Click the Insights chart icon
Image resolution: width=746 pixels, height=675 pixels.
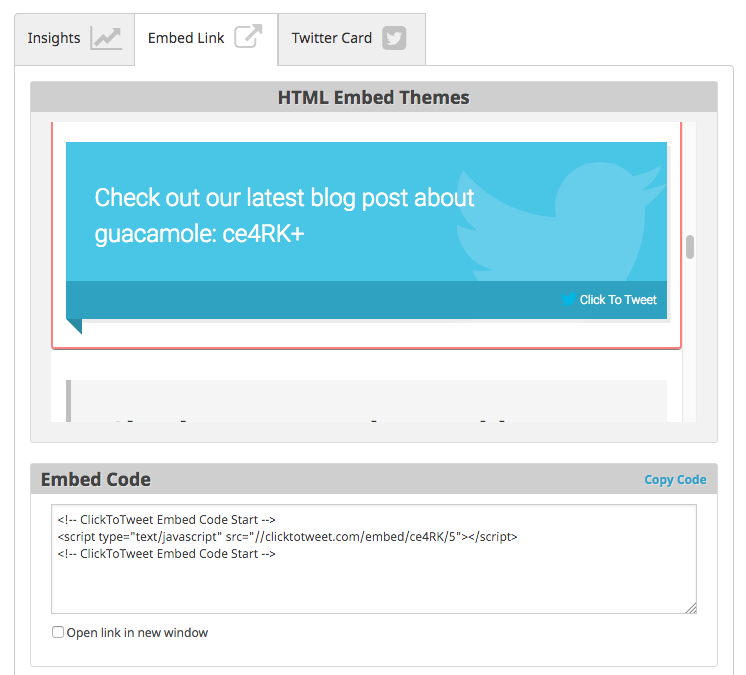point(106,39)
